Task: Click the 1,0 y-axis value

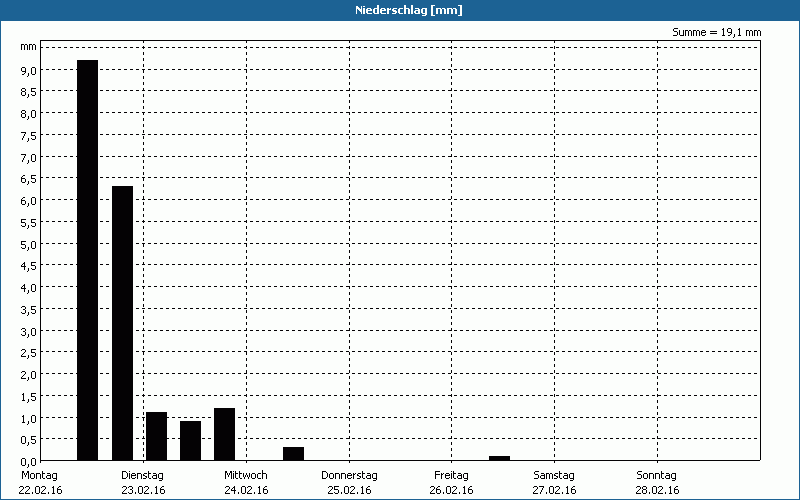Action: (x=29, y=419)
